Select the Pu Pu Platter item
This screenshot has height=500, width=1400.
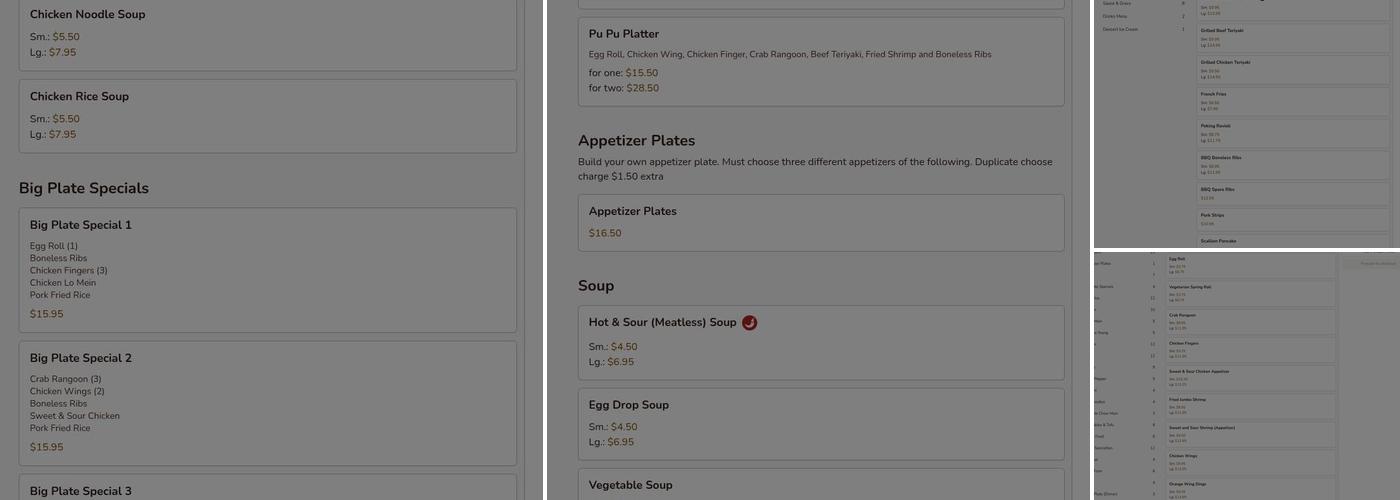pos(820,60)
